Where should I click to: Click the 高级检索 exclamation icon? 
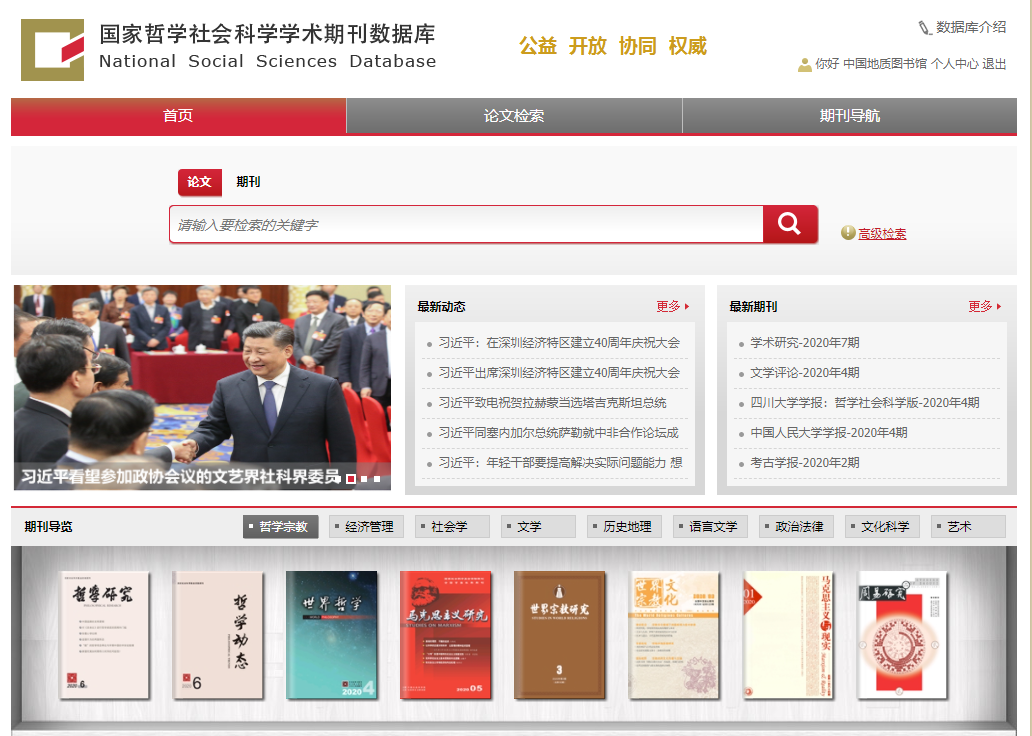point(848,233)
